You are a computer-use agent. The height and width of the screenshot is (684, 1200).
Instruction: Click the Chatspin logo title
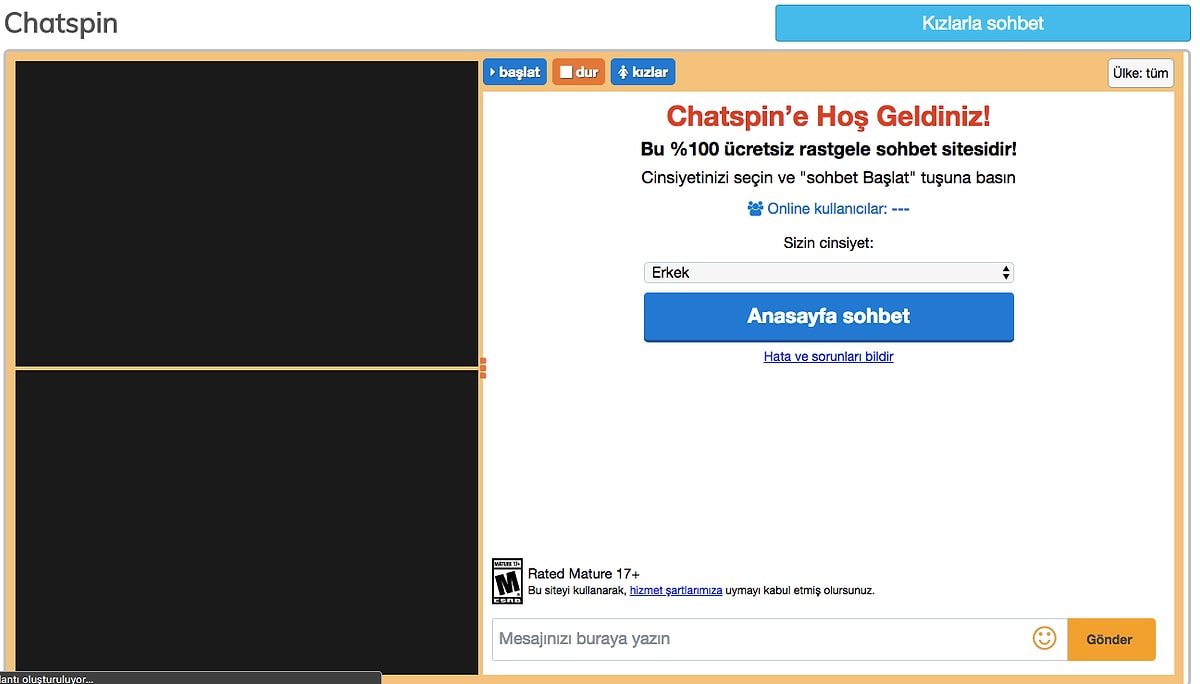pos(61,23)
